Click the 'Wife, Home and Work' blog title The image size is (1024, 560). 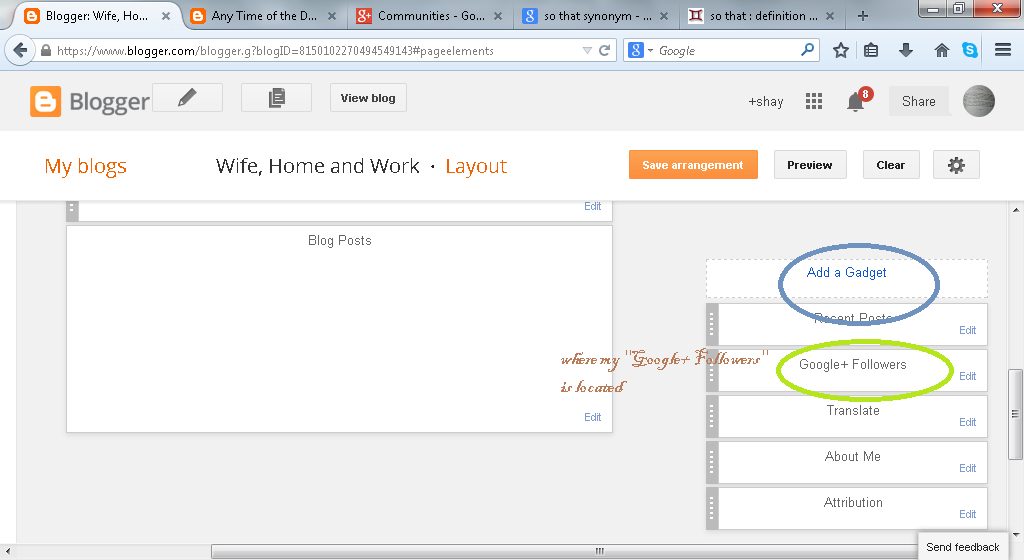pos(317,166)
